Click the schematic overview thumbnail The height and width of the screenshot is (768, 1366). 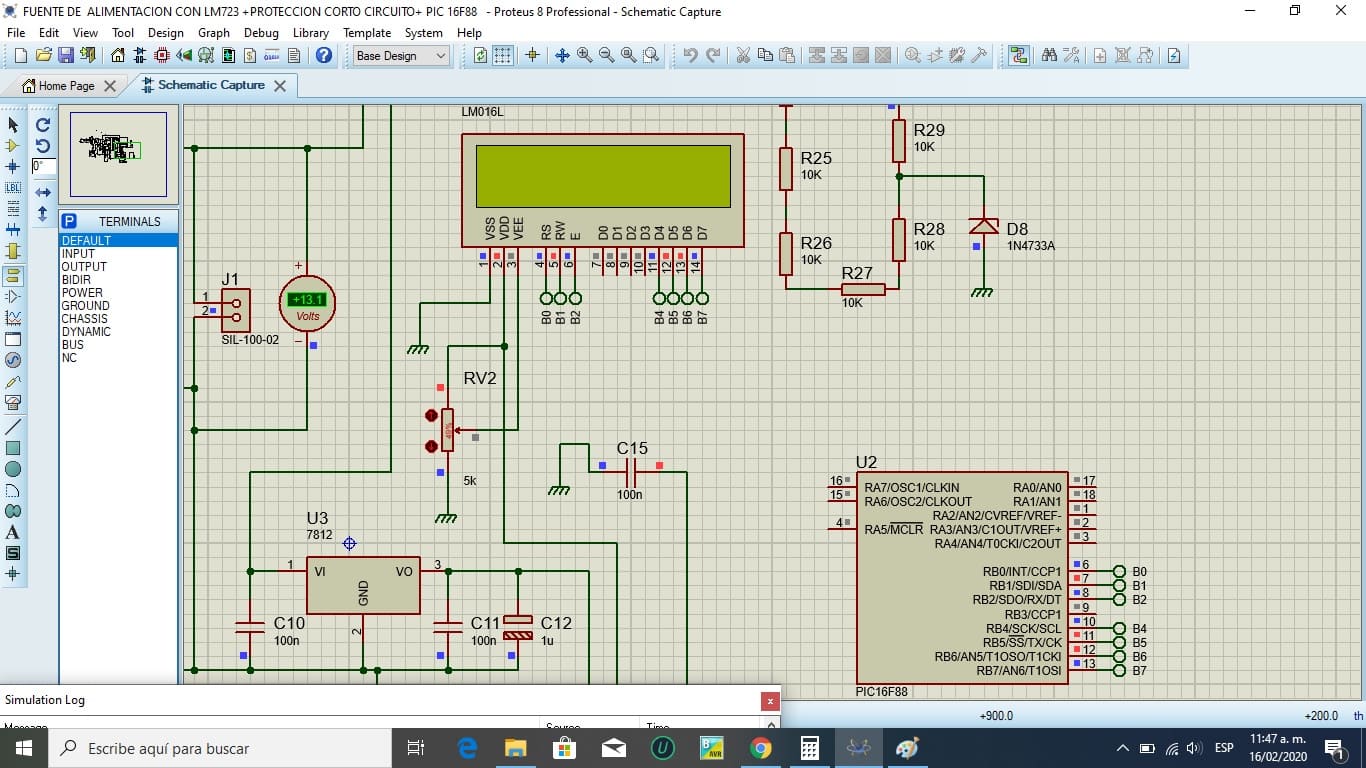tap(118, 154)
